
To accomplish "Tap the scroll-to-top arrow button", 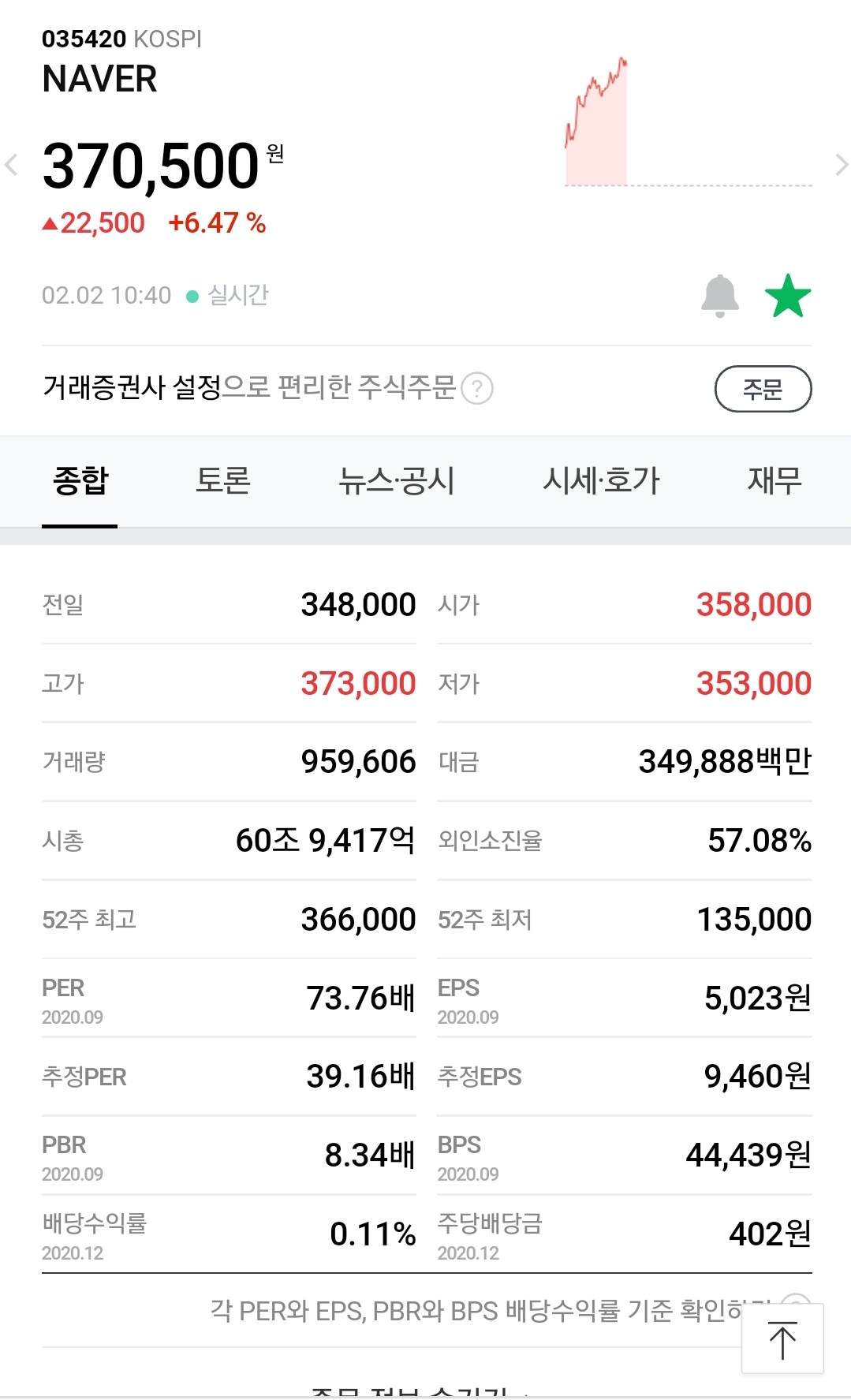I will coord(782,1339).
